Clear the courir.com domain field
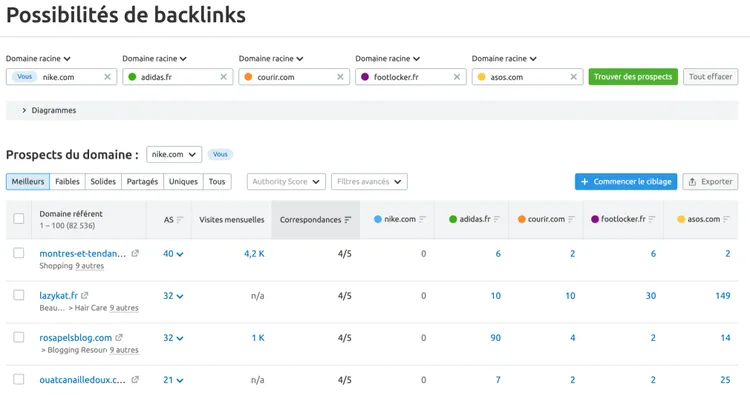The image size is (750, 395). 340,77
